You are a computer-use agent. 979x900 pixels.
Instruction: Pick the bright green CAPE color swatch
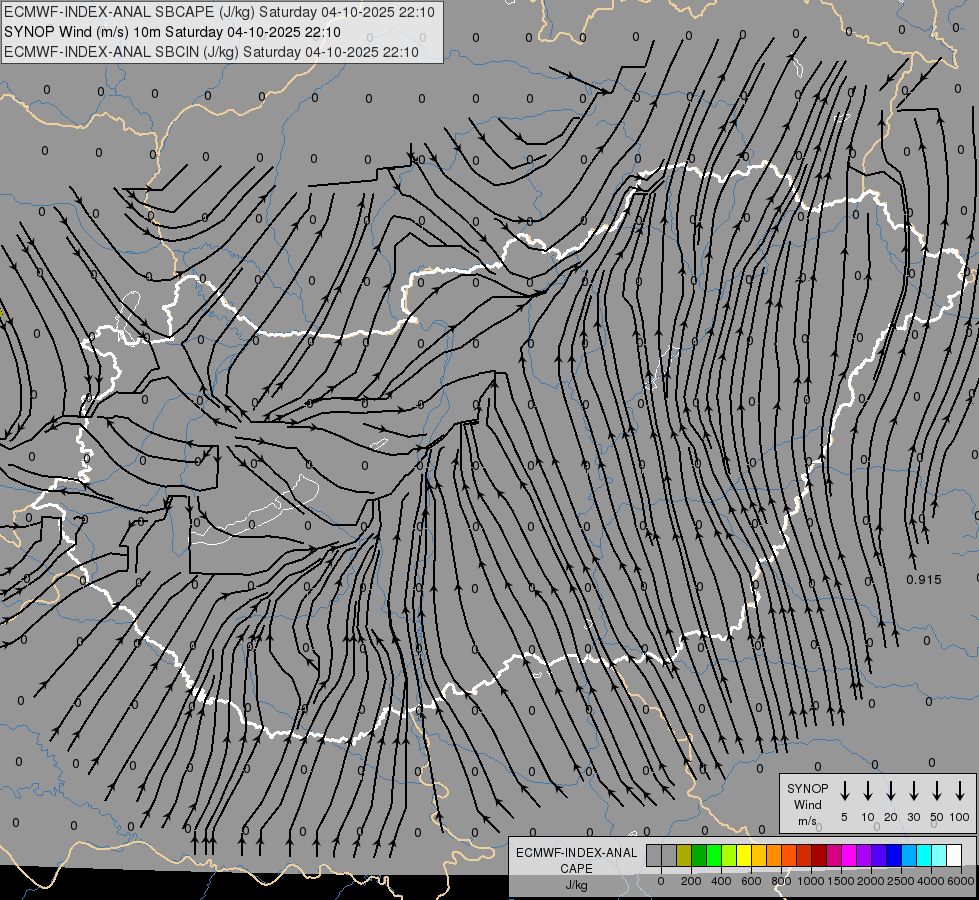pos(714,856)
